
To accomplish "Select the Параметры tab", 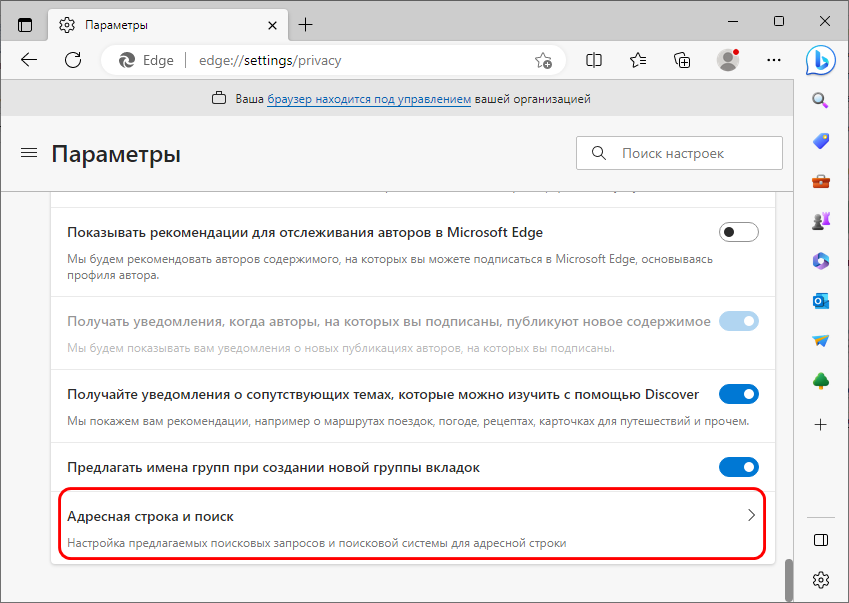I will coord(168,25).
